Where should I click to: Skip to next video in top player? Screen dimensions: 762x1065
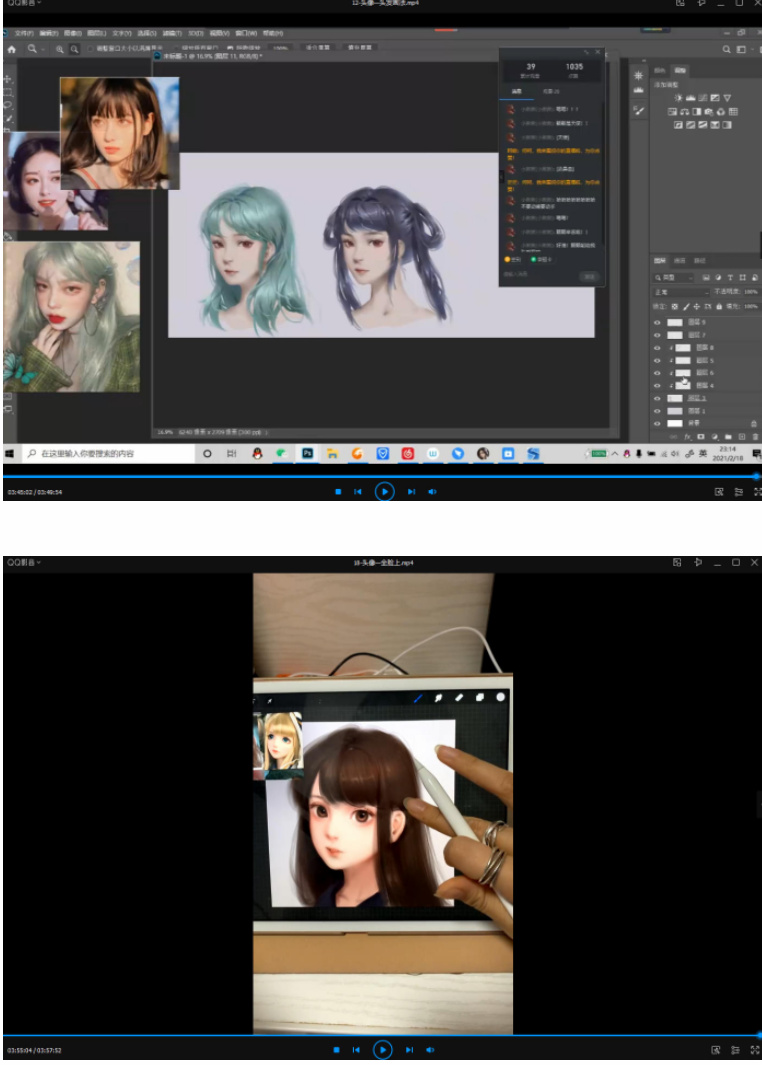tap(411, 492)
